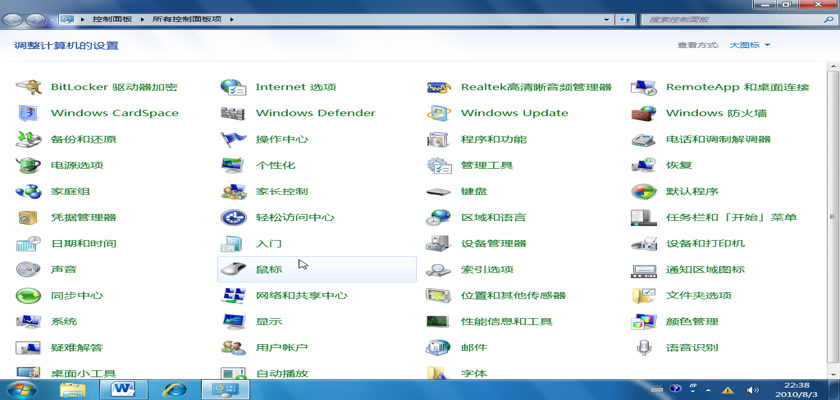Expand arrow after 所有控制面板项 breadcrumb
Image resolution: width=840 pixels, height=400 pixels.
232,19
